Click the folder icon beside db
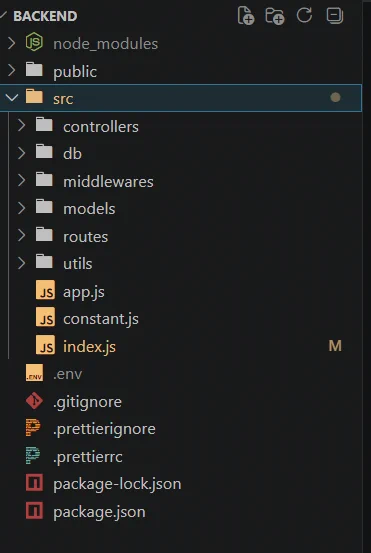The image size is (371, 553). coord(44,151)
